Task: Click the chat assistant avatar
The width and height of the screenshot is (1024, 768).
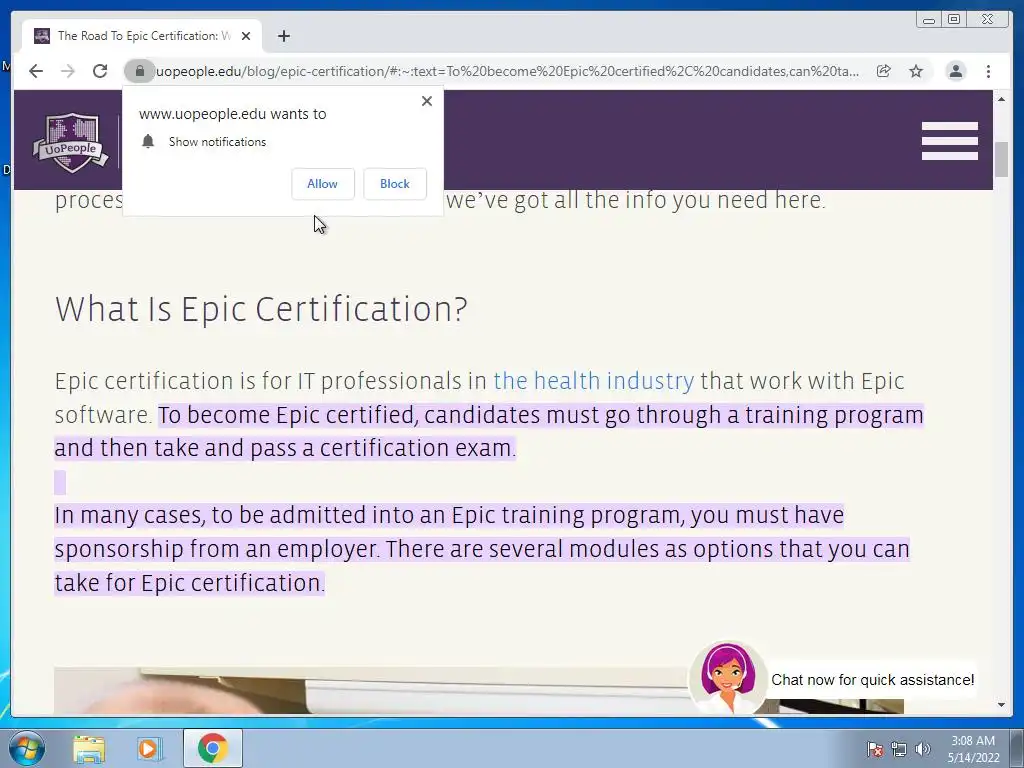Action: [x=728, y=679]
